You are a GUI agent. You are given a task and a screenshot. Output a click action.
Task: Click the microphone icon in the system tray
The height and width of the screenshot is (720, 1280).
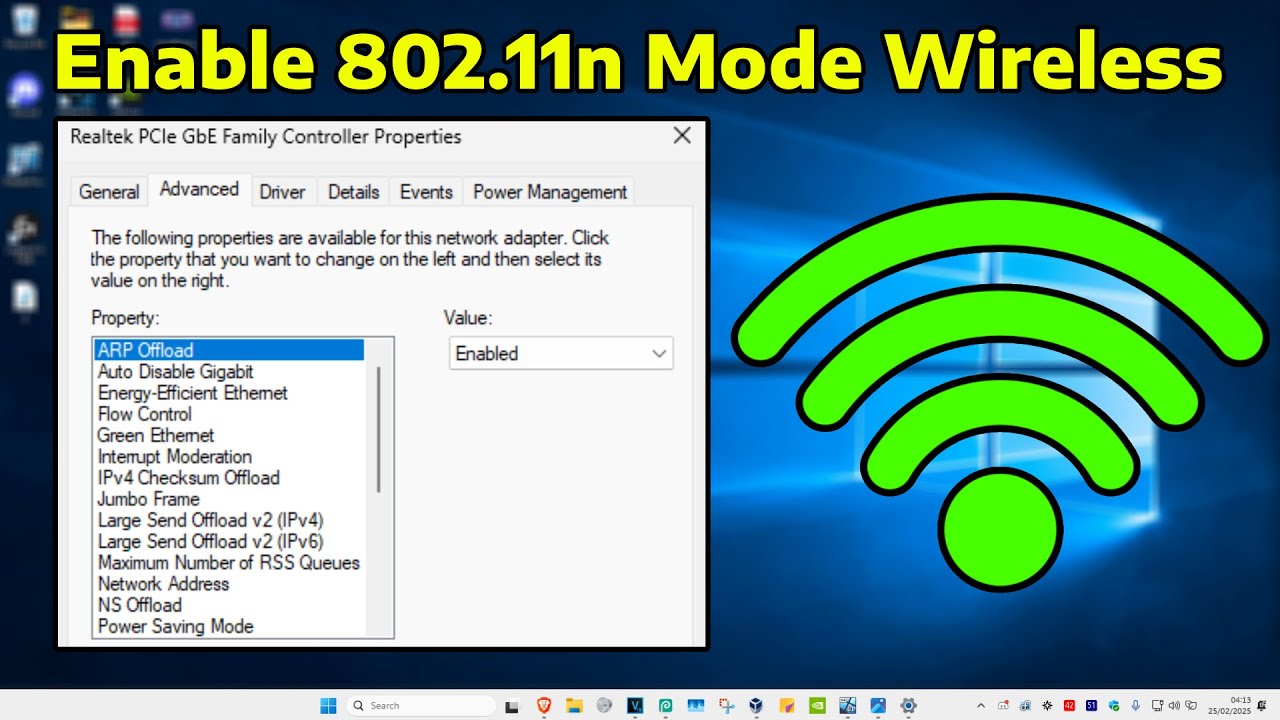[1136, 705]
